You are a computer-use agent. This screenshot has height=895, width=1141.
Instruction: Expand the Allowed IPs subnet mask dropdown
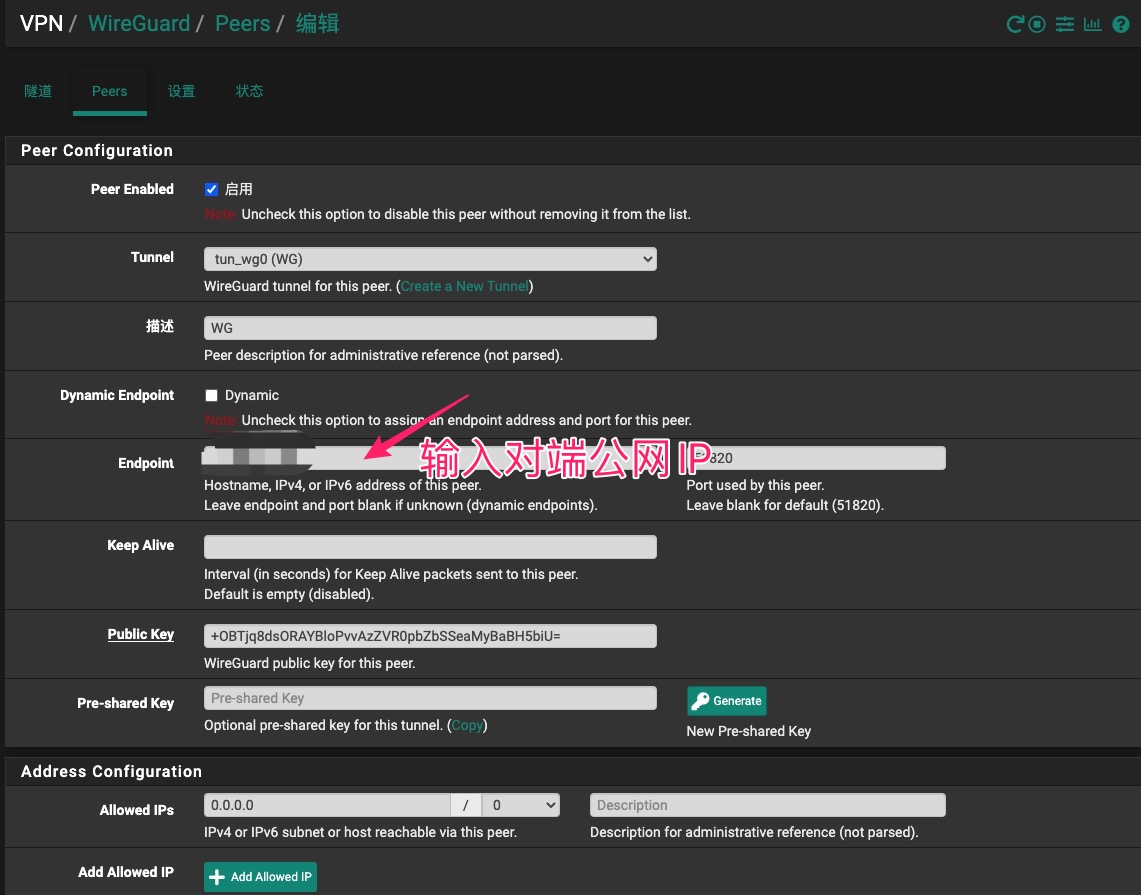[x=520, y=805]
